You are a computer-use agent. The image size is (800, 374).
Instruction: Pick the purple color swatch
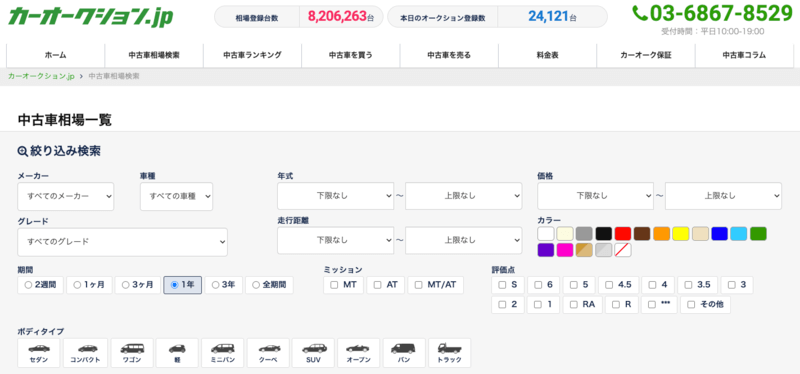[546, 250]
